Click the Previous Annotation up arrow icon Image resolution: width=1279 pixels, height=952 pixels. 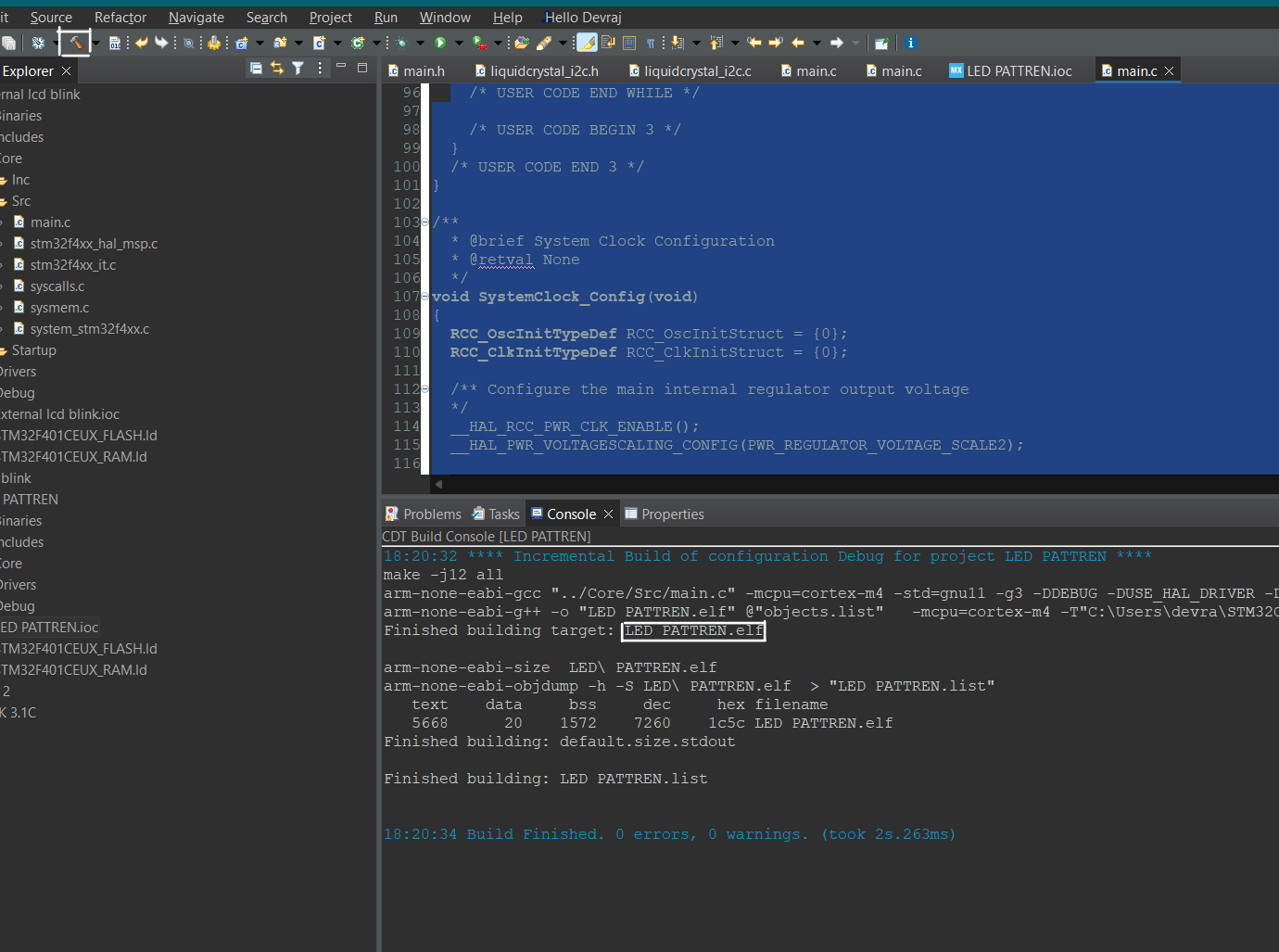[x=715, y=43]
